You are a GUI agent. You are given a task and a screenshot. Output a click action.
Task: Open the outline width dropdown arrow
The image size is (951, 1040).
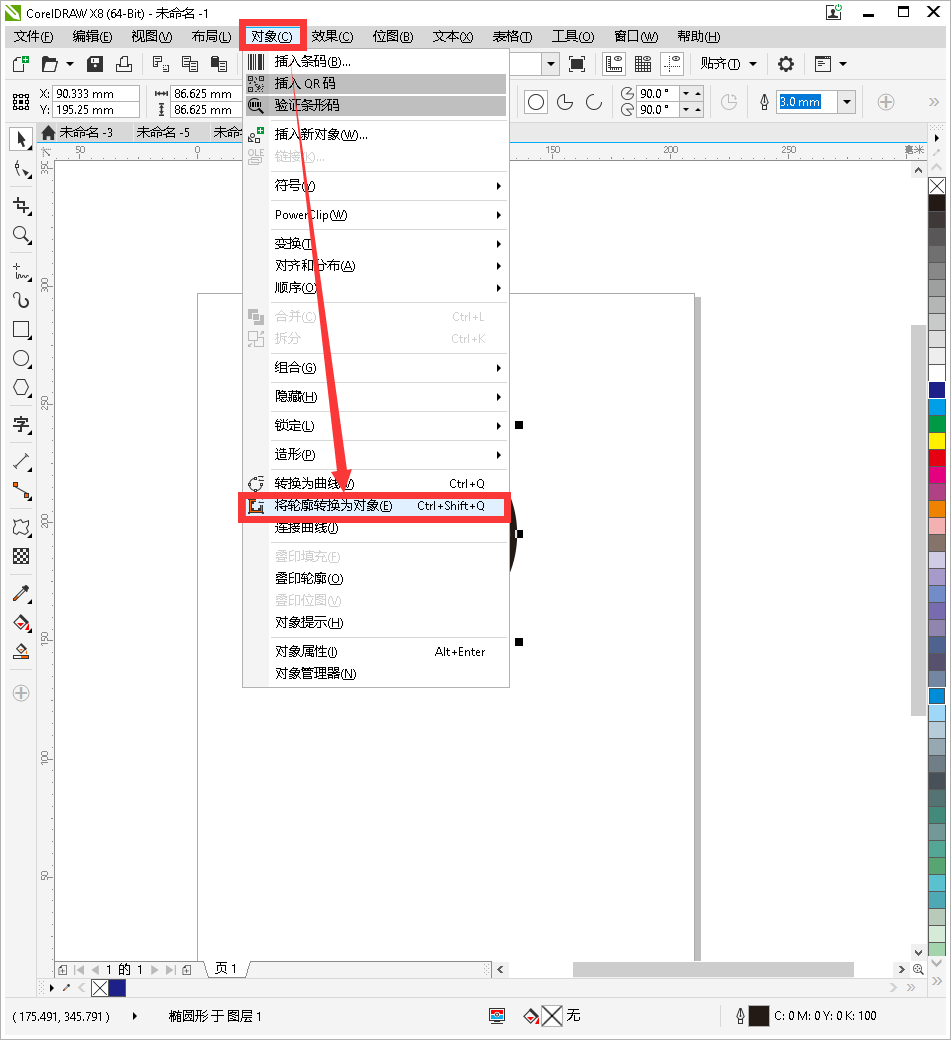pyautogui.click(x=847, y=102)
